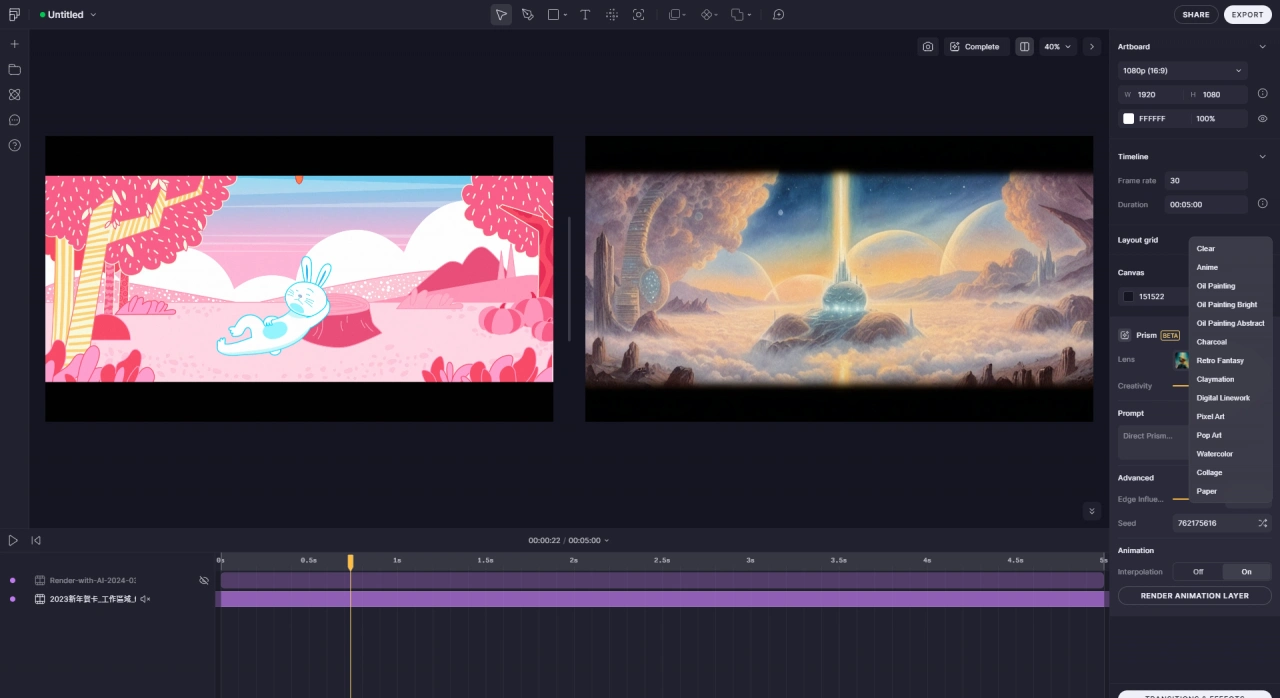Open the folder icon in left sidebar
Viewport: 1280px width, 698px height.
pyautogui.click(x=14, y=70)
